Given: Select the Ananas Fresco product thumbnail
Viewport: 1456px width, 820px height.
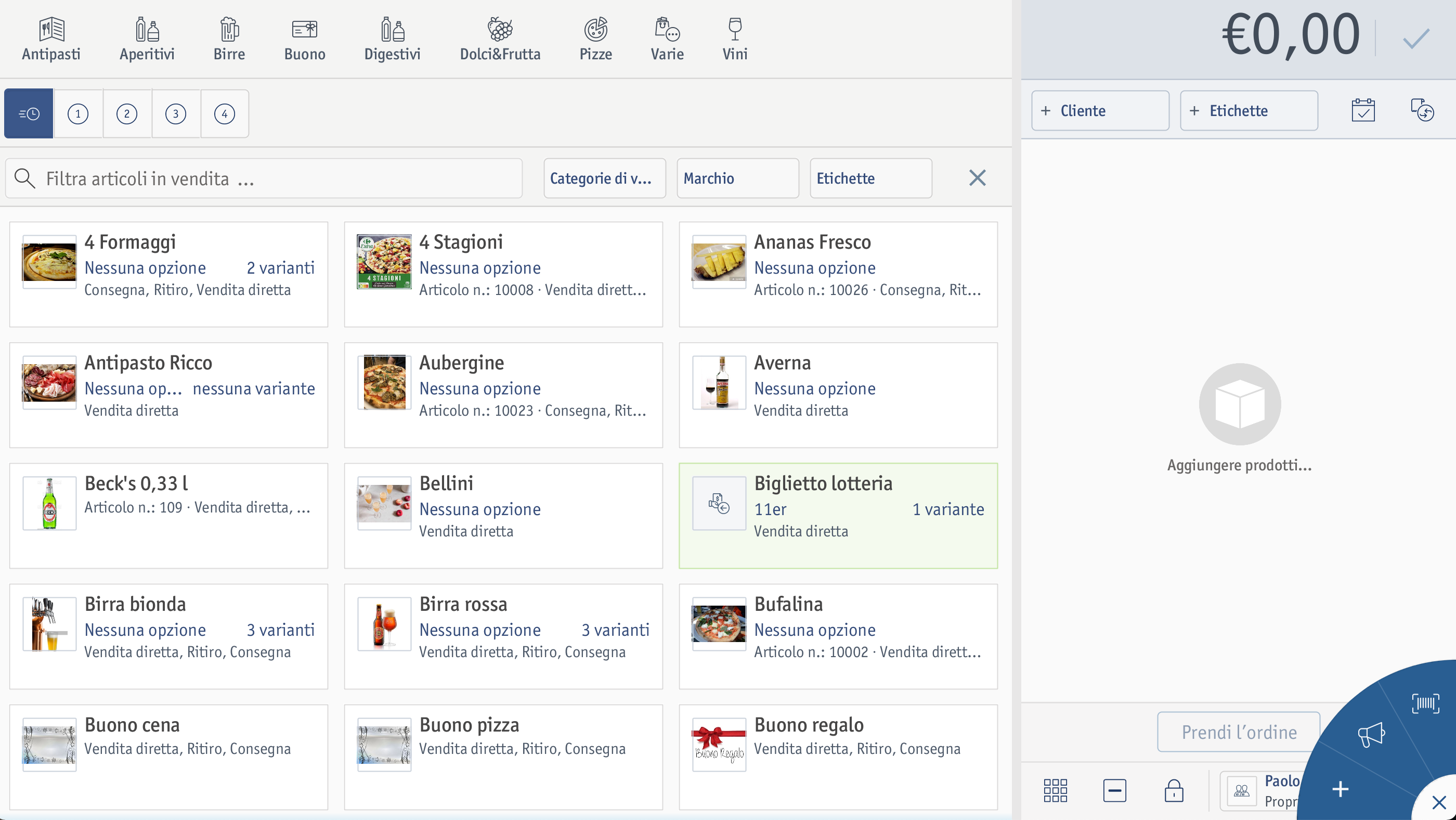Looking at the screenshot, I should pyautogui.click(x=719, y=262).
